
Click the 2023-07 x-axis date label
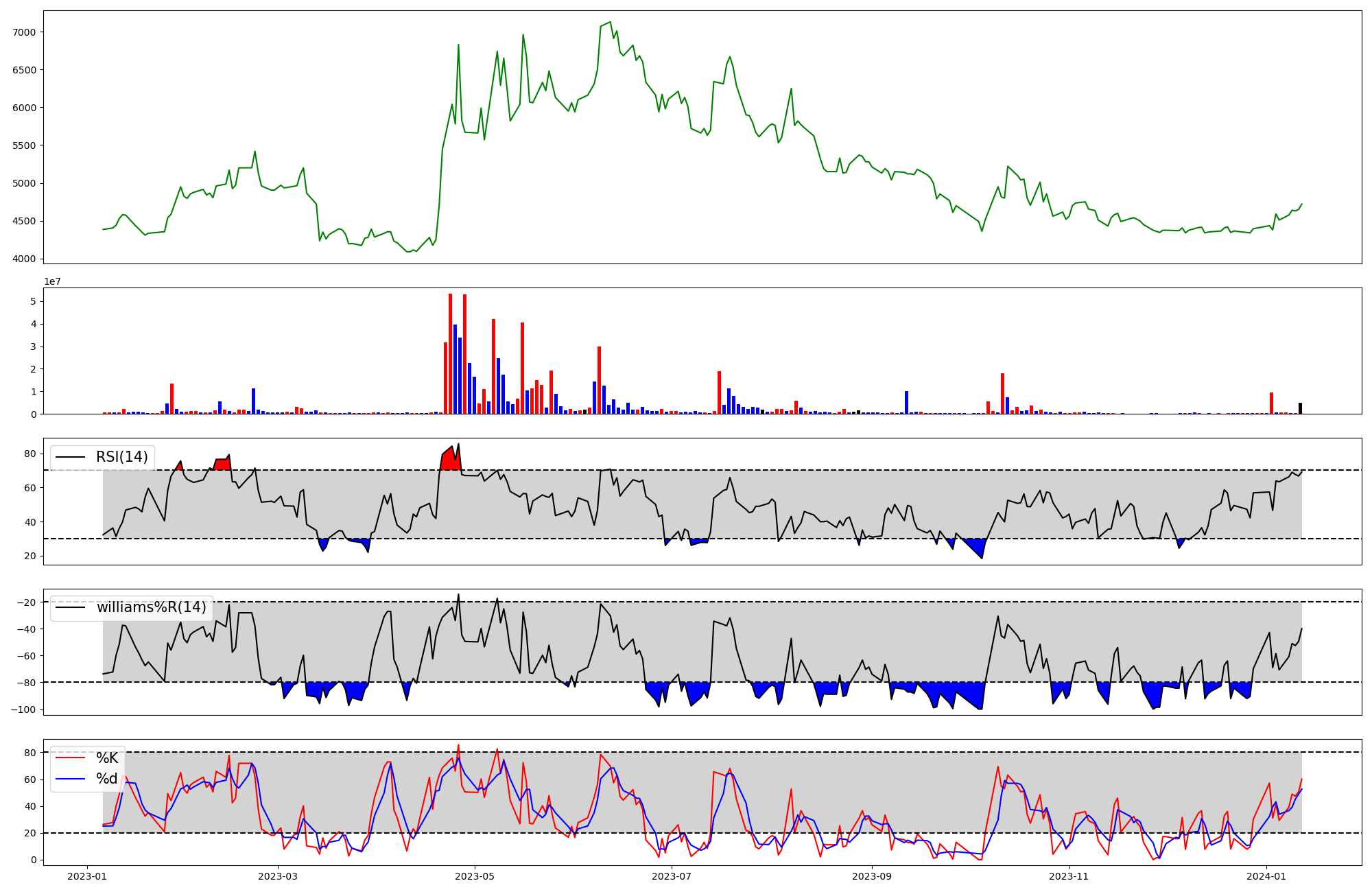coord(671,876)
